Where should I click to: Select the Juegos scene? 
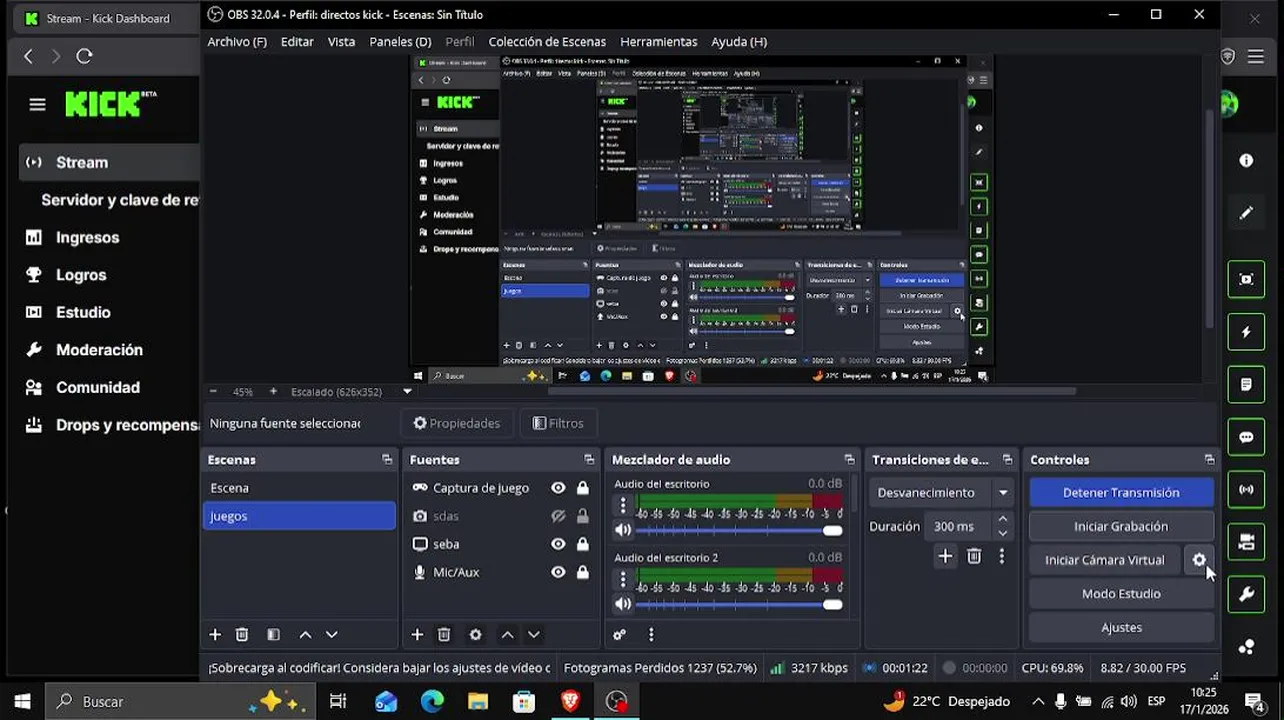coord(299,516)
